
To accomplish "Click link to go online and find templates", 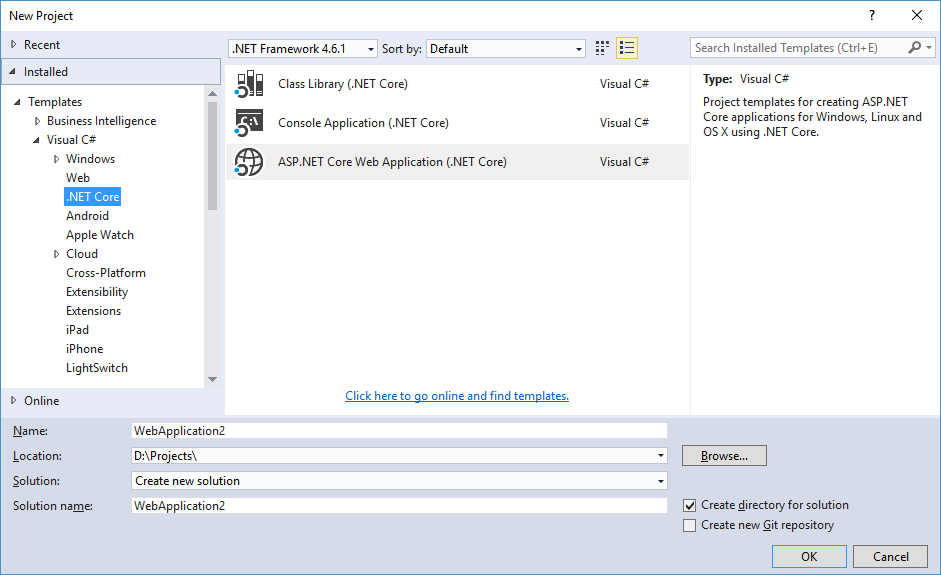I will (x=457, y=396).
